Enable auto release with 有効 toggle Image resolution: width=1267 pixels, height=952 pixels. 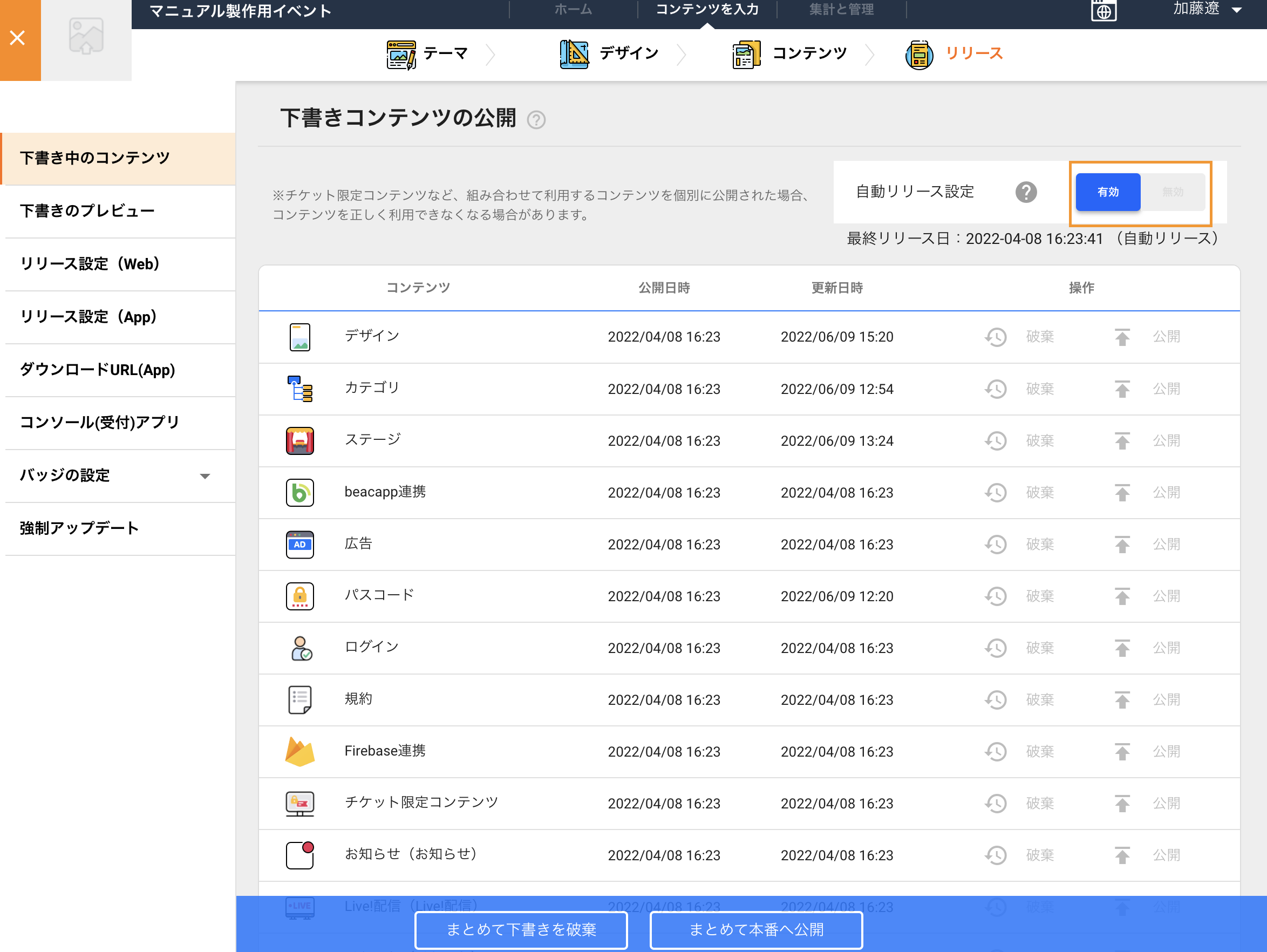(x=1107, y=193)
